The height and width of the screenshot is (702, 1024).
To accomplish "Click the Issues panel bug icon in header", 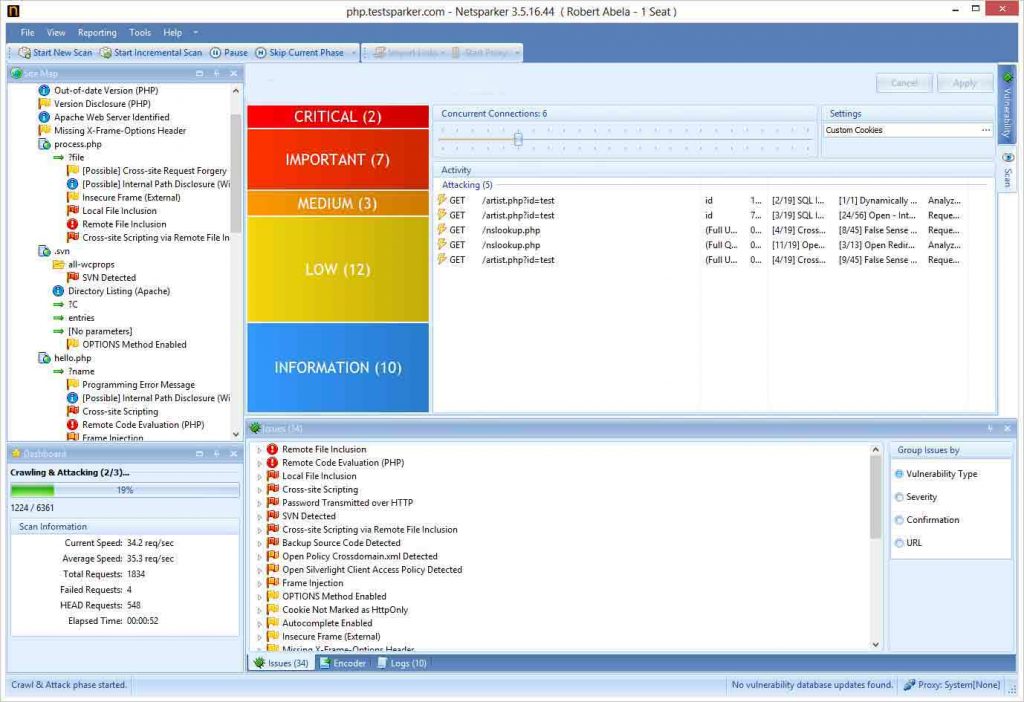I will pyautogui.click(x=255, y=428).
